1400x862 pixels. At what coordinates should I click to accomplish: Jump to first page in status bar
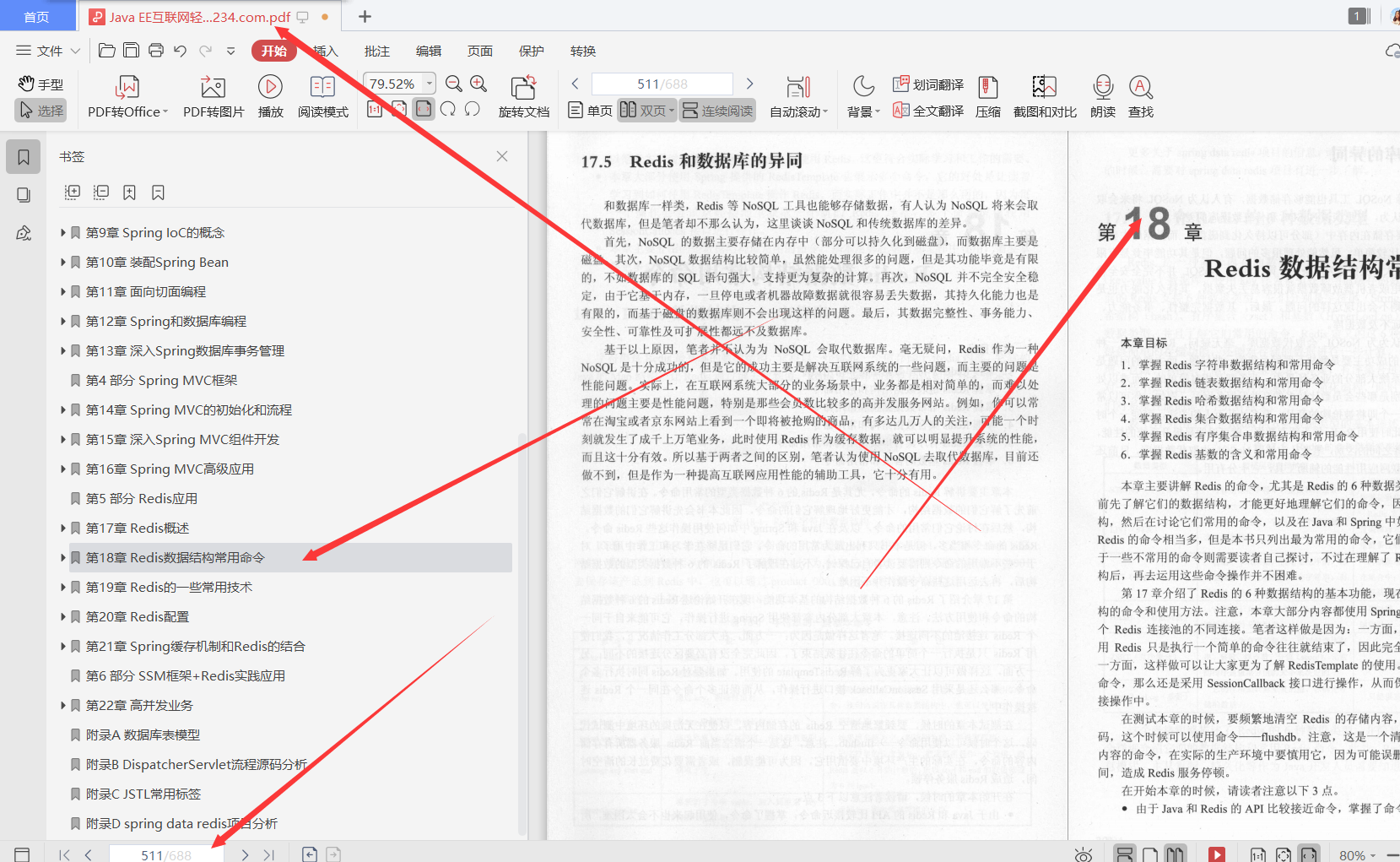64,854
